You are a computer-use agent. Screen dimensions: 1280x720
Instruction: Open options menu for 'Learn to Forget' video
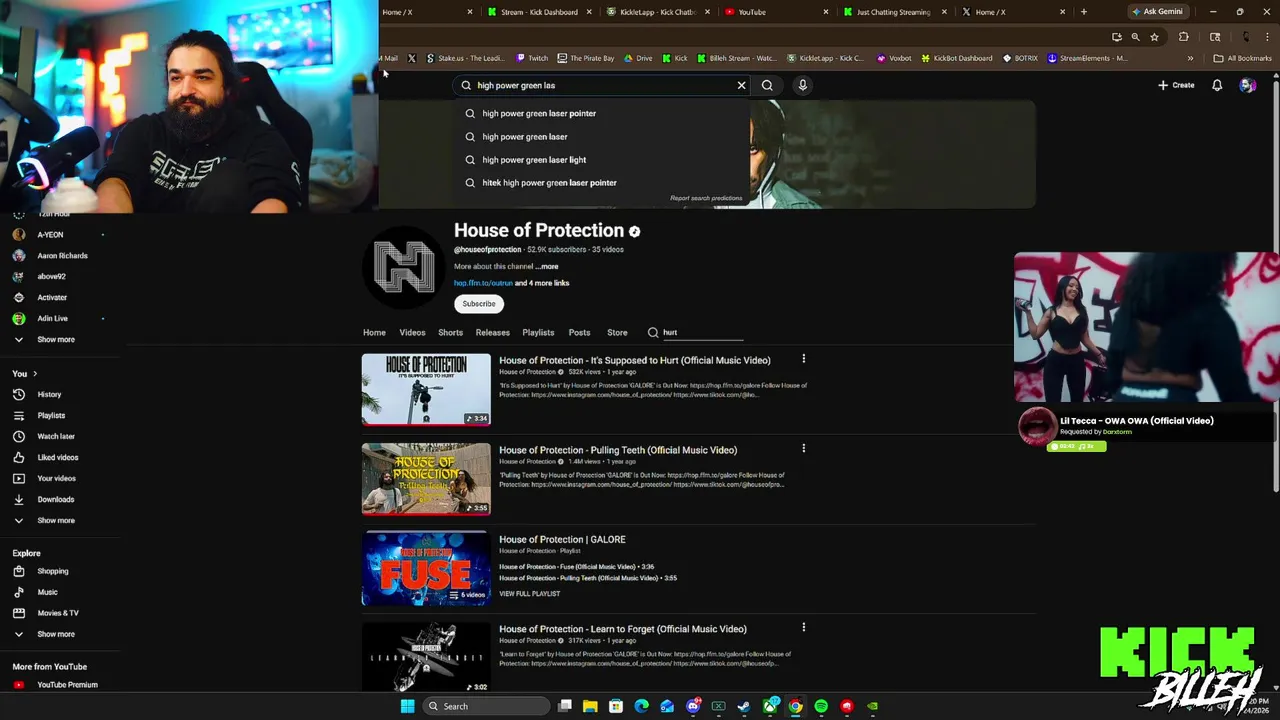point(803,627)
